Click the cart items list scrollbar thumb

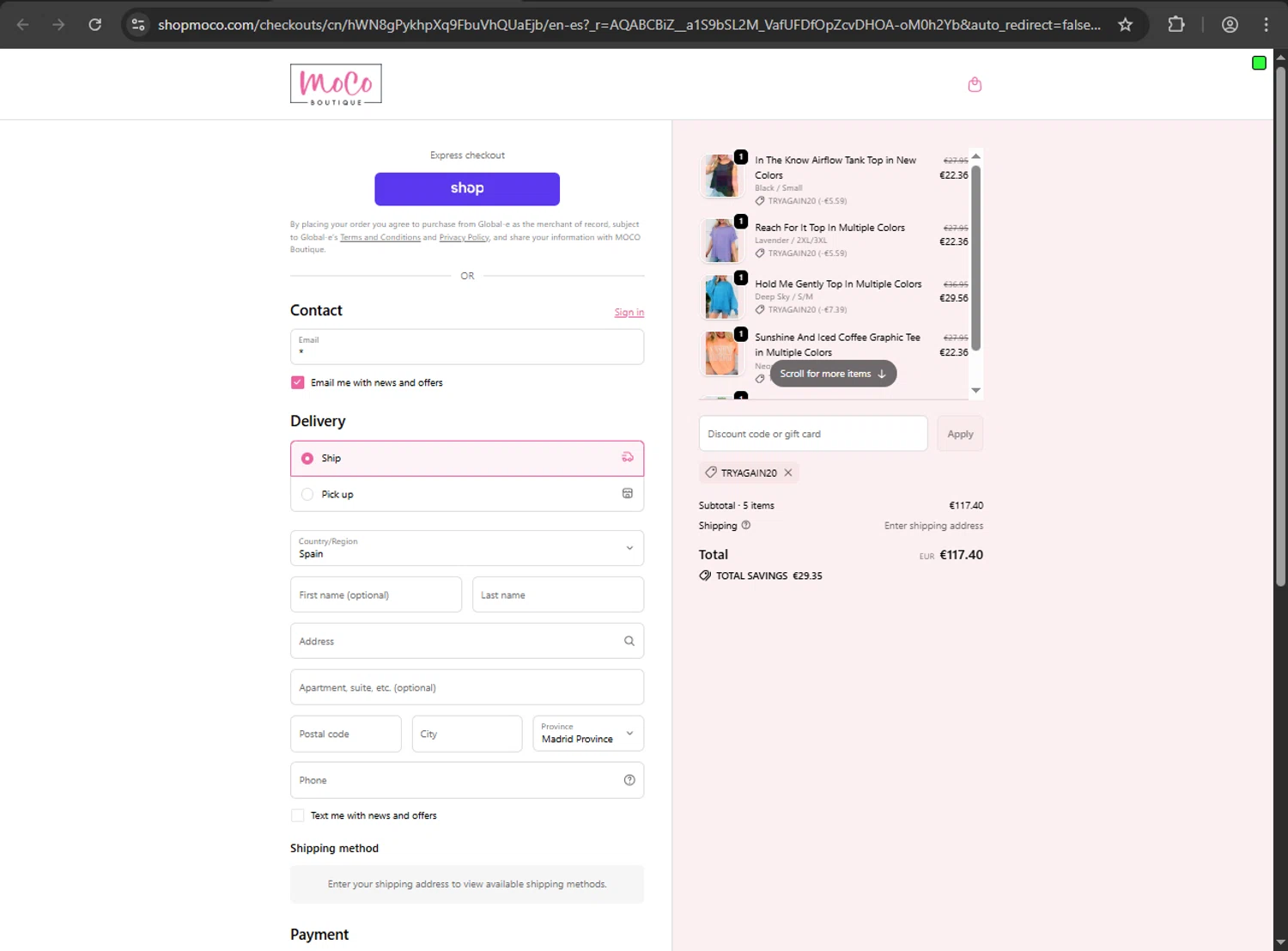point(975,258)
